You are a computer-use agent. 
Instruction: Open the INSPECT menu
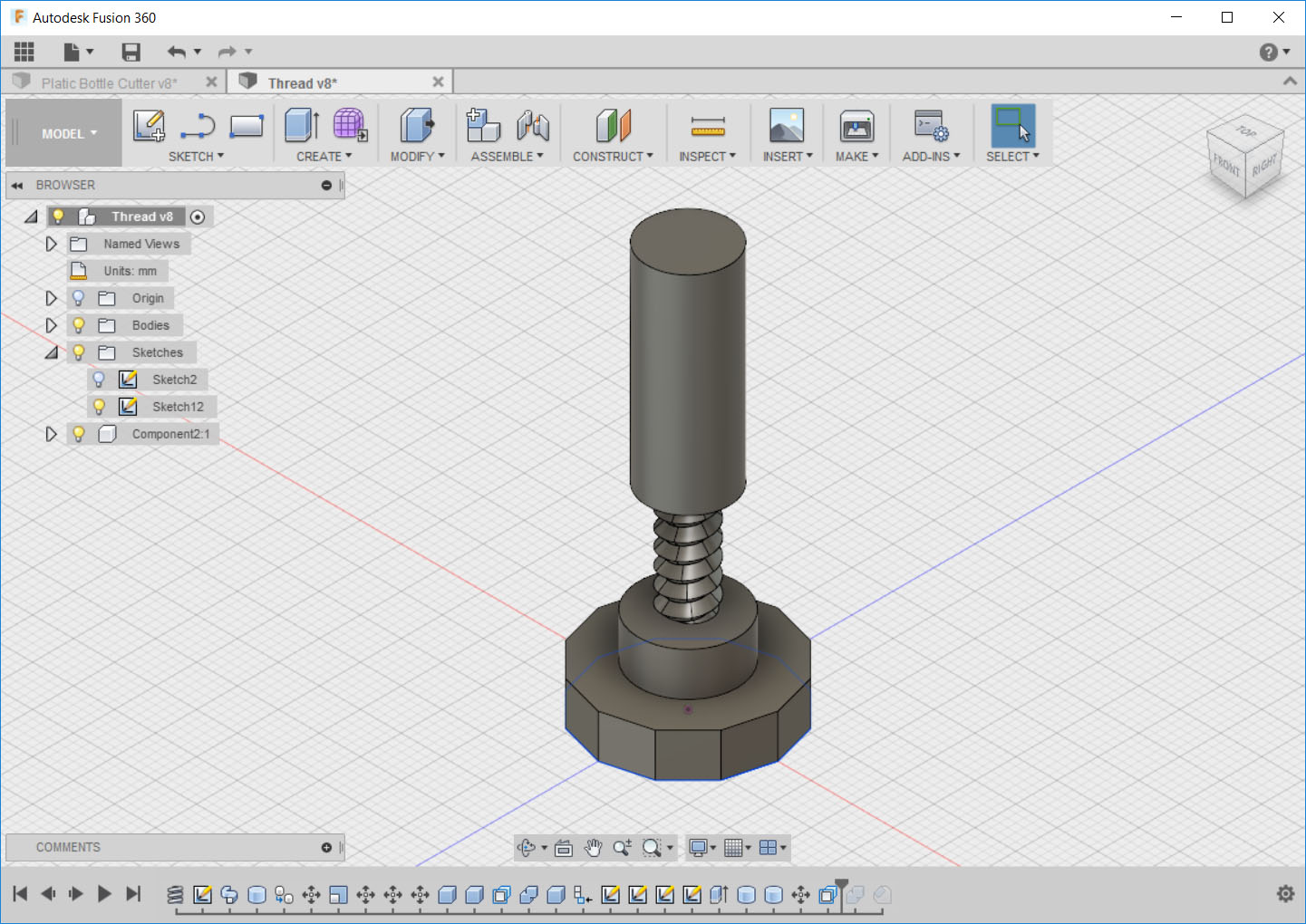pyautogui.click(x=707, y=157)
